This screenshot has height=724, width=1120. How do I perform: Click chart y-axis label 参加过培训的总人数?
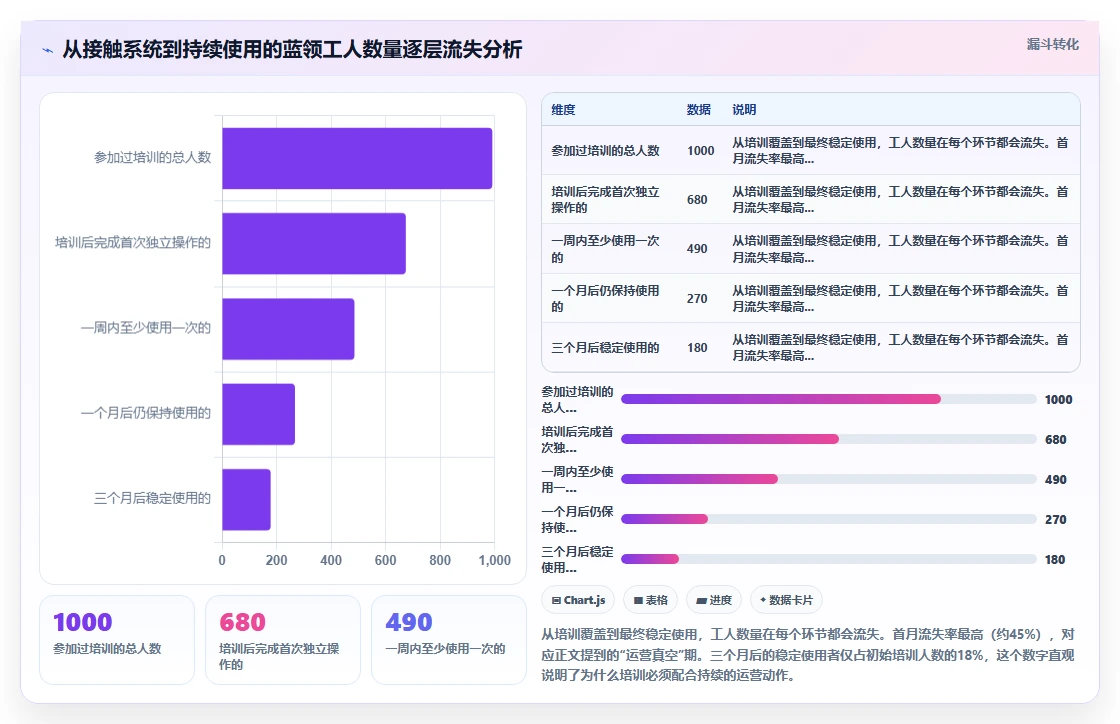tap(153, 157)
